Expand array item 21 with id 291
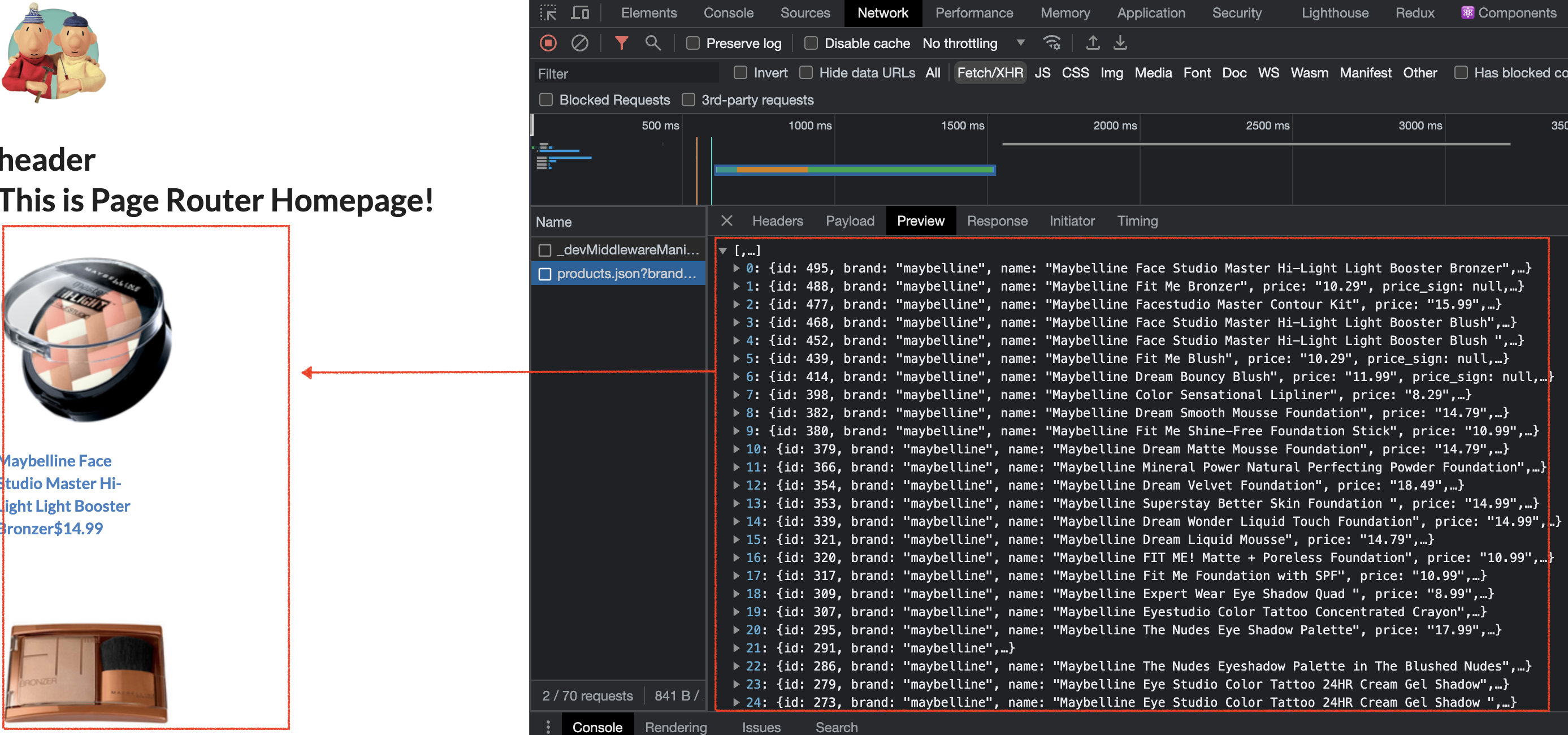This screenshot has width=1568, height=735. point(736,648)
